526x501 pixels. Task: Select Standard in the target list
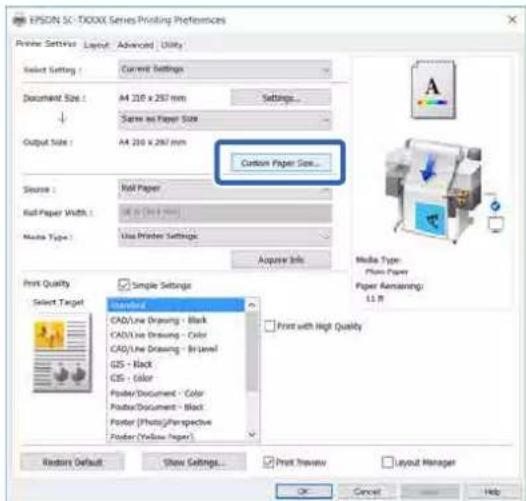[176, 305]
